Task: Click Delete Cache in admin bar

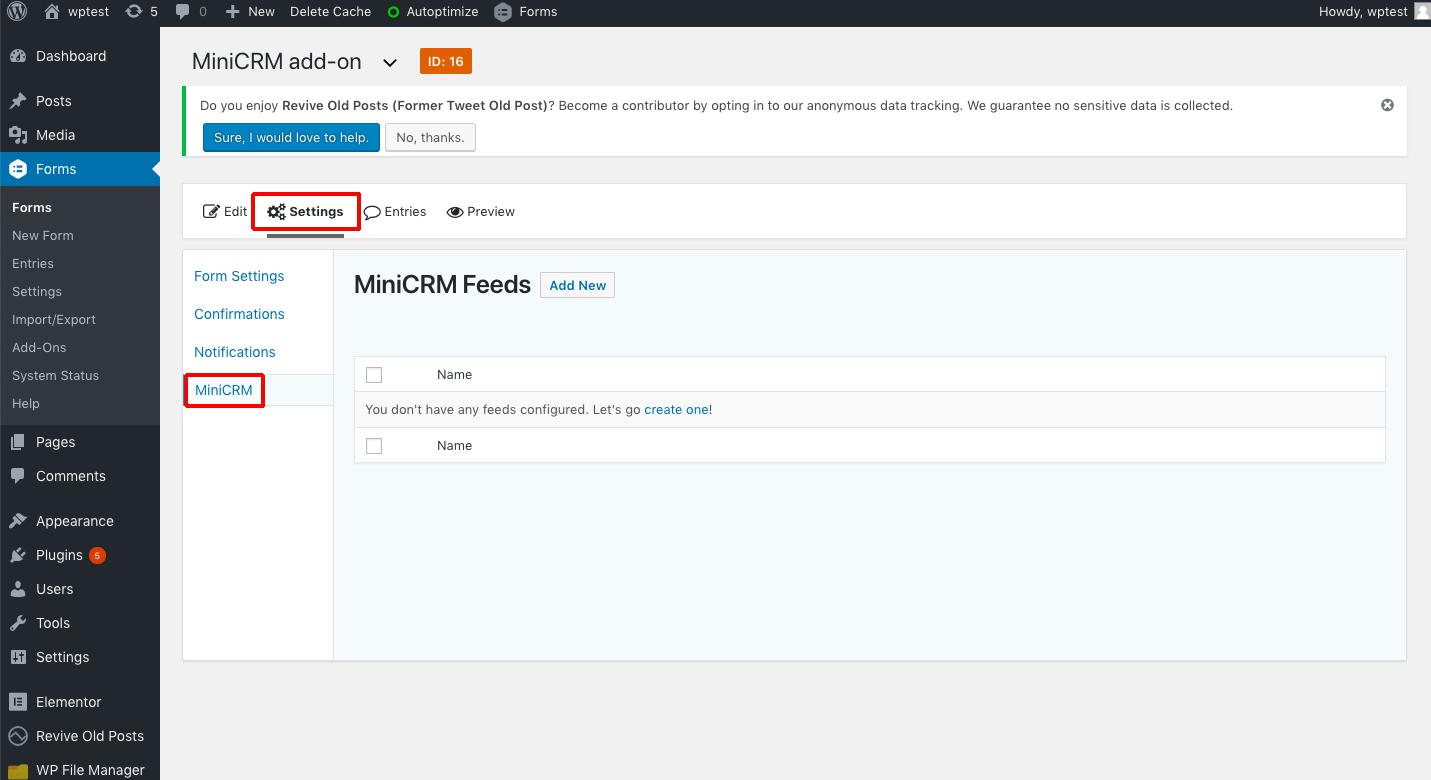Action: pyautogui.click(x=330, y=12)
